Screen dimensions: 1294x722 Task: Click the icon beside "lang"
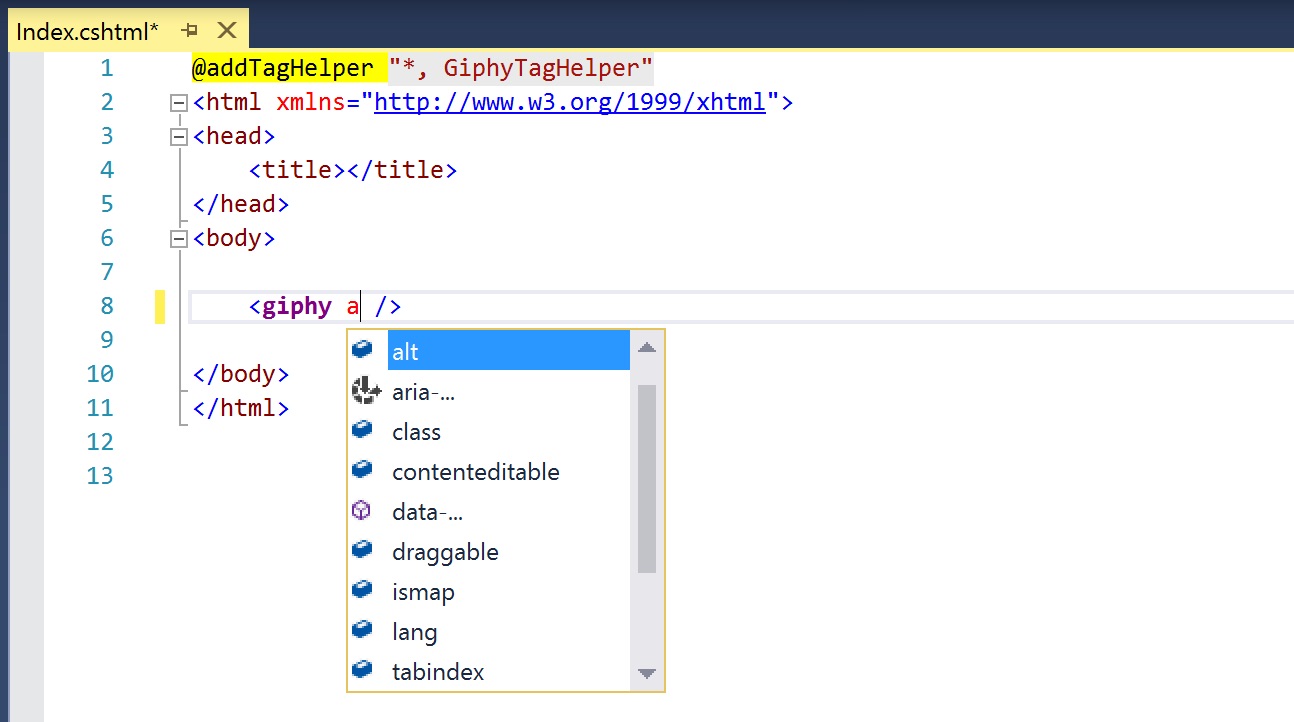(363, 630)
